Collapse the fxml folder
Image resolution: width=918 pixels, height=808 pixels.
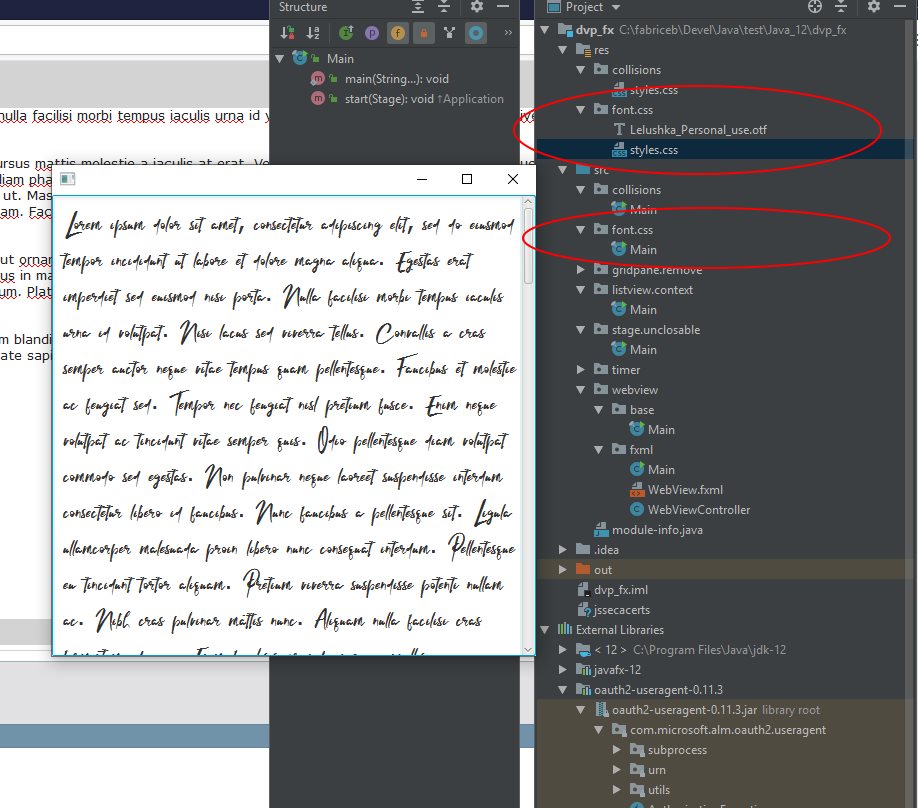(598, 450)
